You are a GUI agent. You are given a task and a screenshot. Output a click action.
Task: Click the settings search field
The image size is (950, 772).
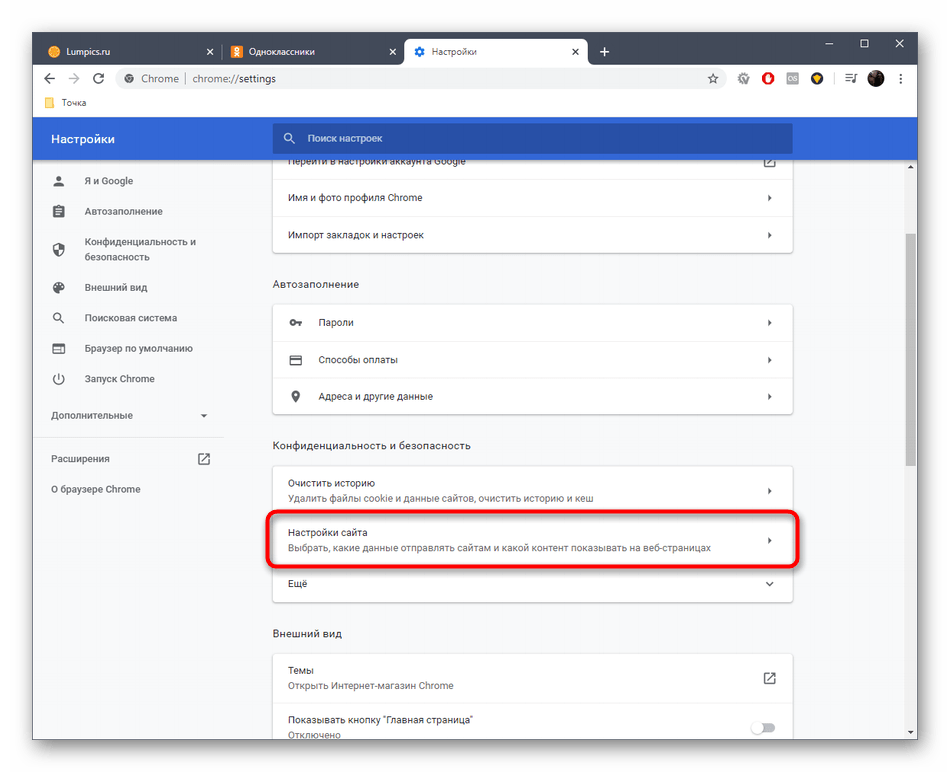532,138
